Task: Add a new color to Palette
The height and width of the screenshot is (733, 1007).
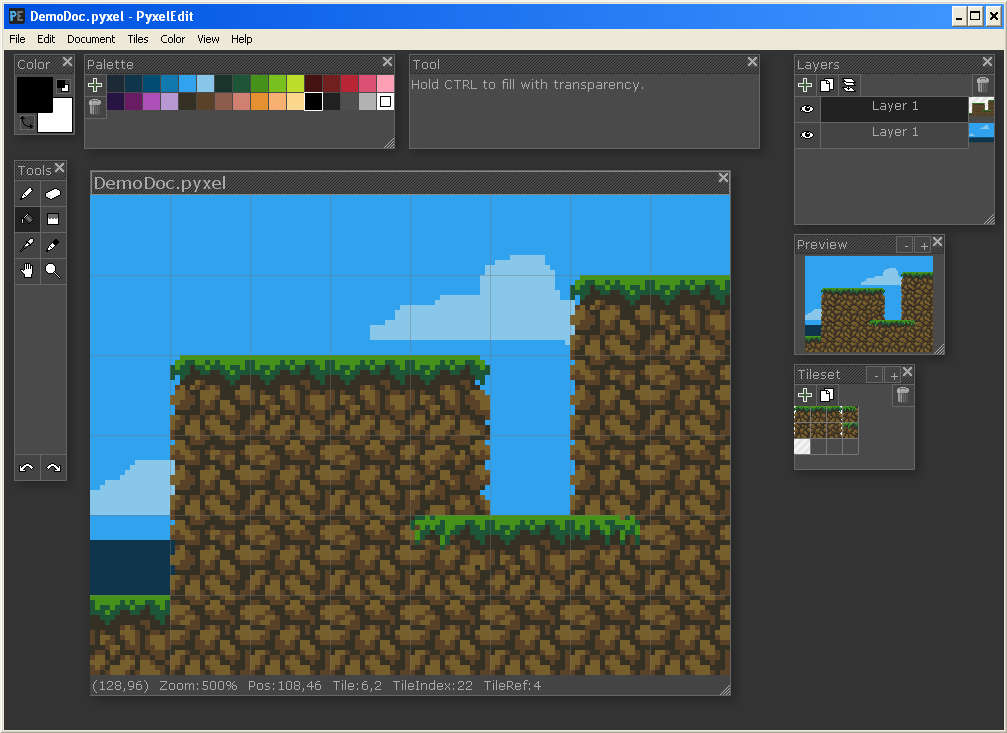Action: (95, 85)
